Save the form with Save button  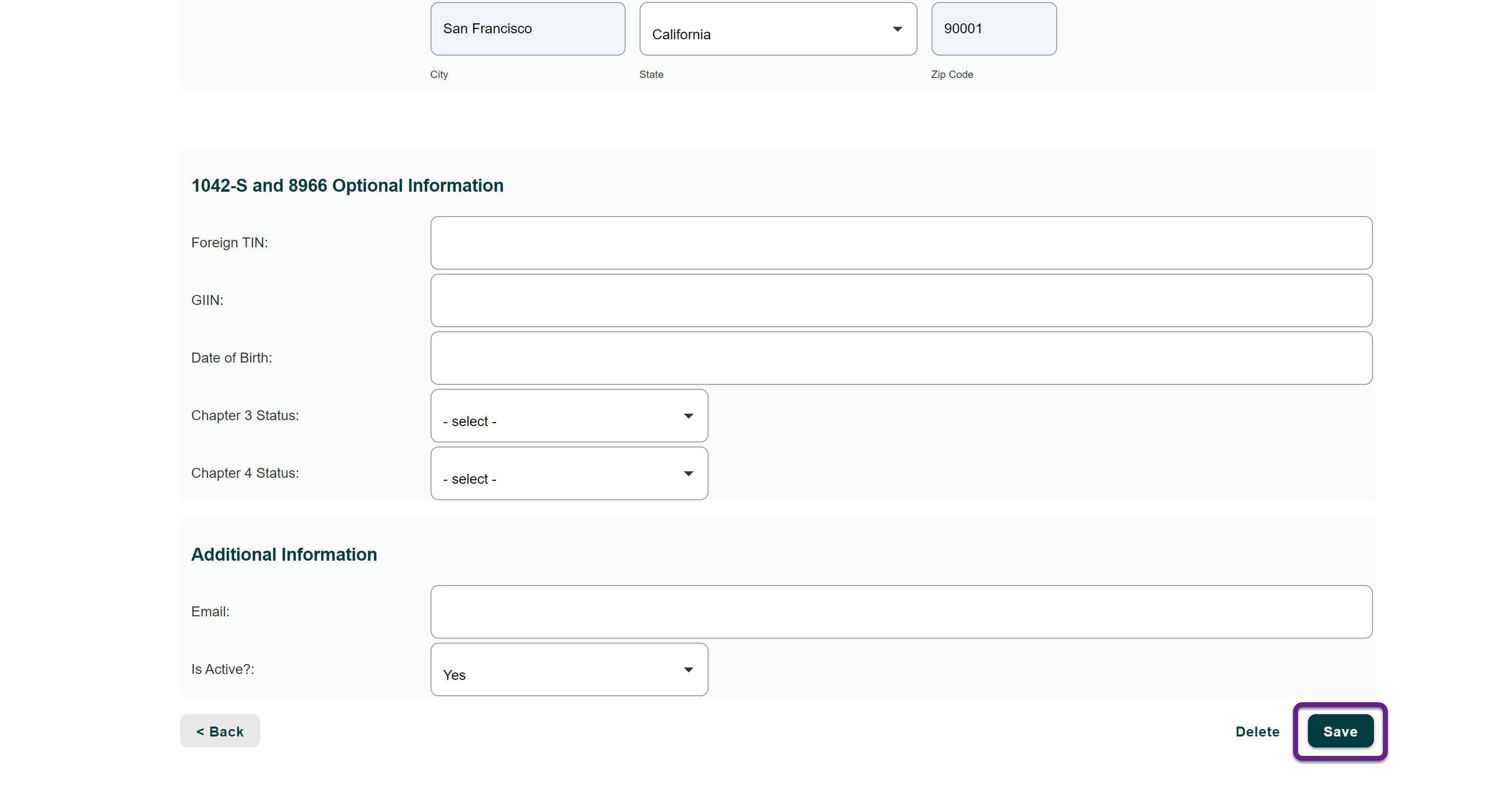[x=1339, y=731]
